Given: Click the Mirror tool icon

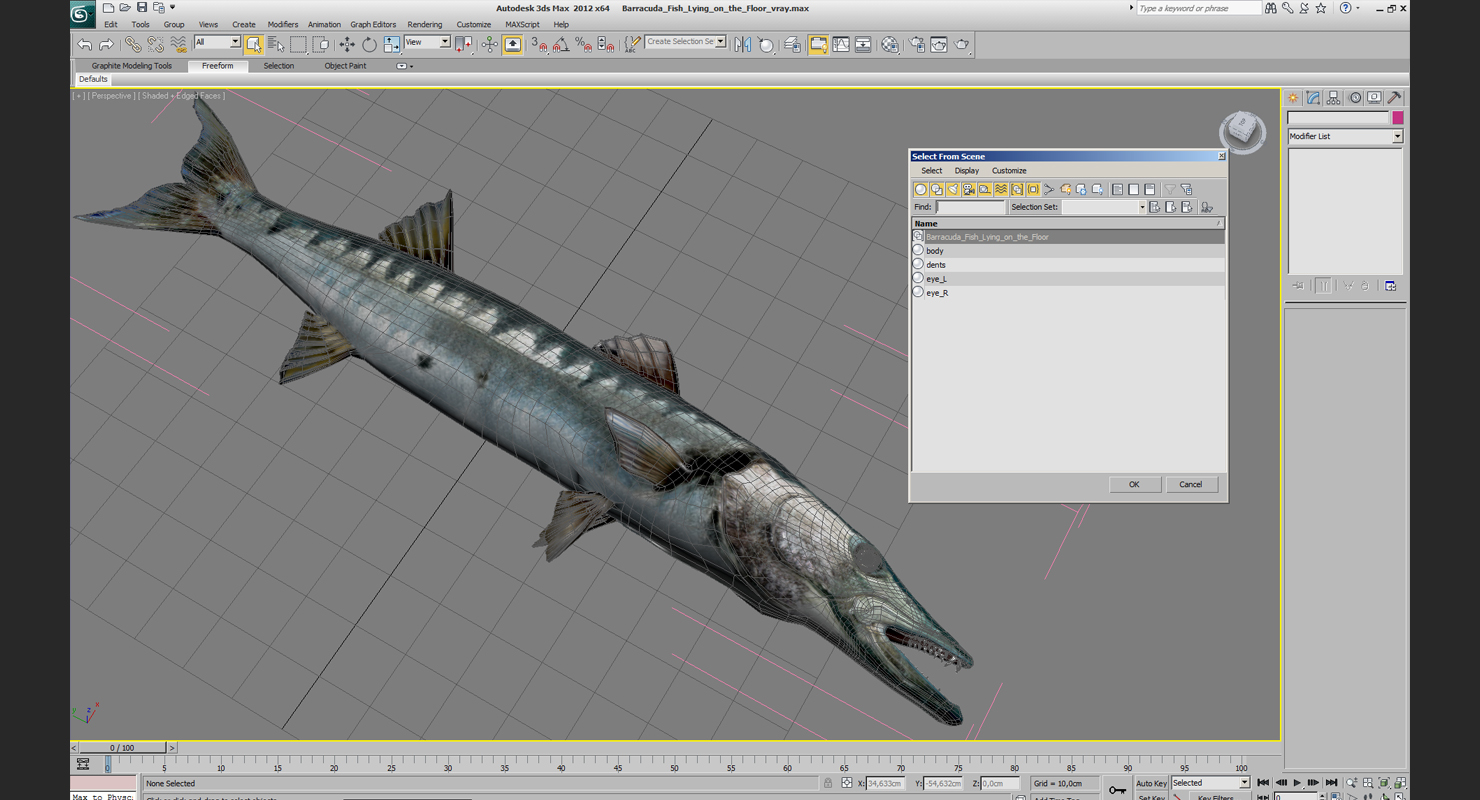Looking at the screenshot, I should click(743, 45).
